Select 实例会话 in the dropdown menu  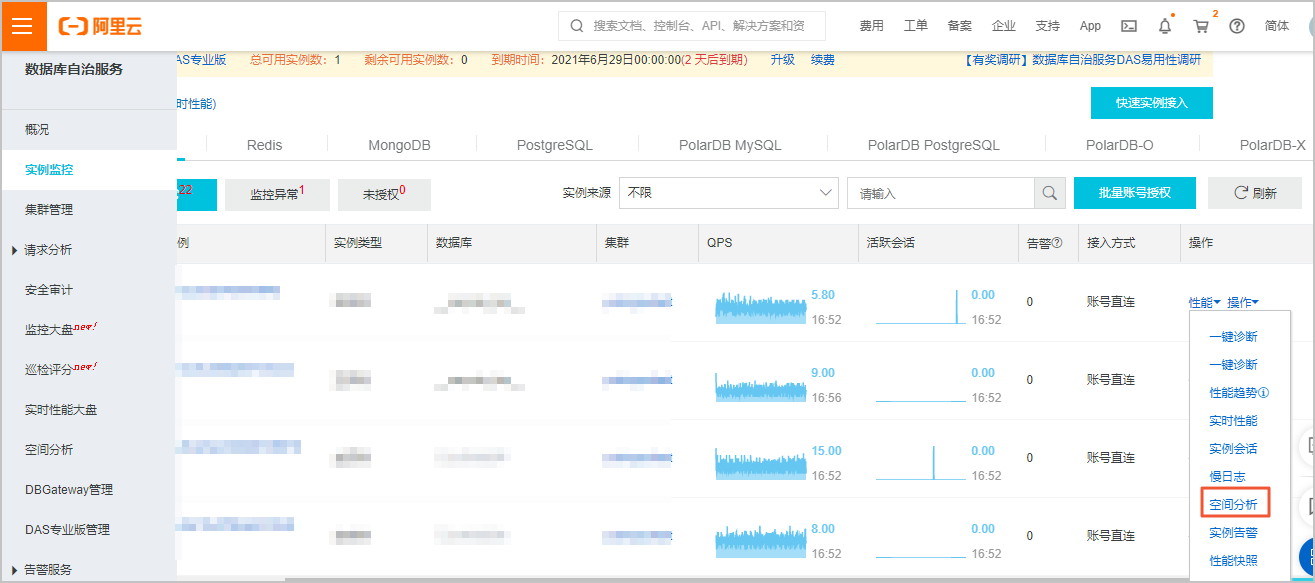point(1233,449)
